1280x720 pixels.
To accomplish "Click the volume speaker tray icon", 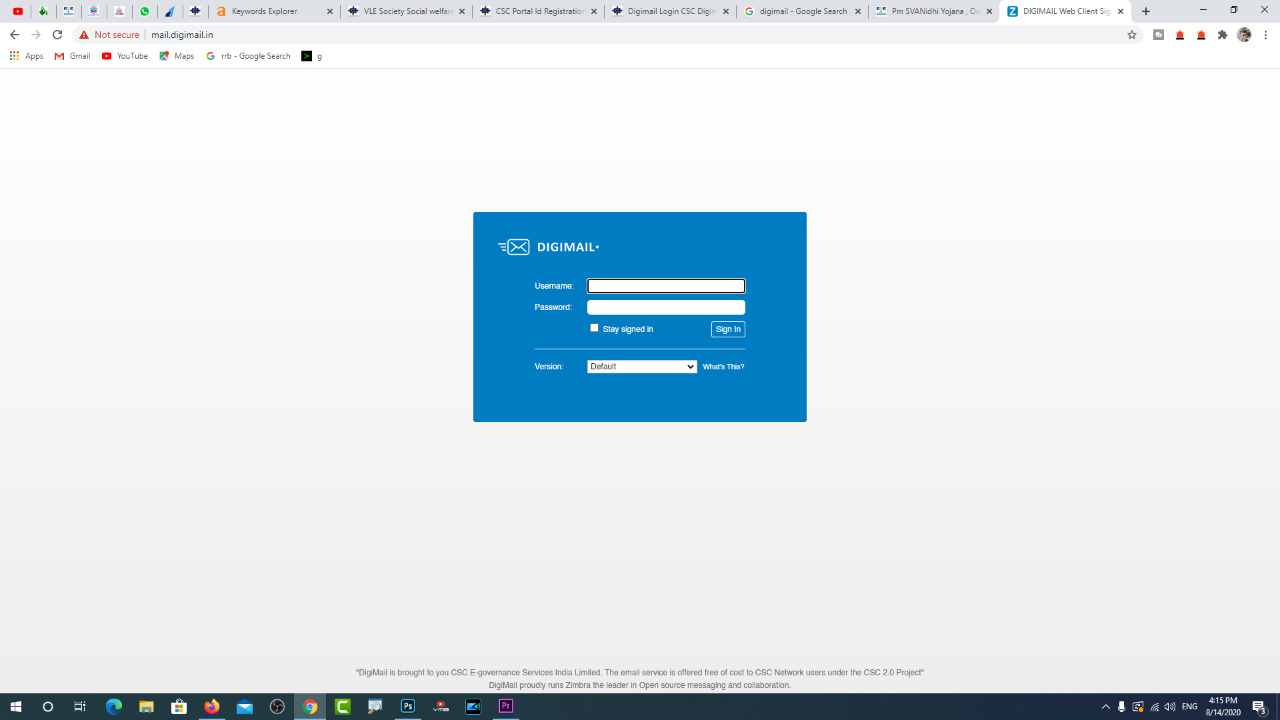I will tap(1170, 707).
